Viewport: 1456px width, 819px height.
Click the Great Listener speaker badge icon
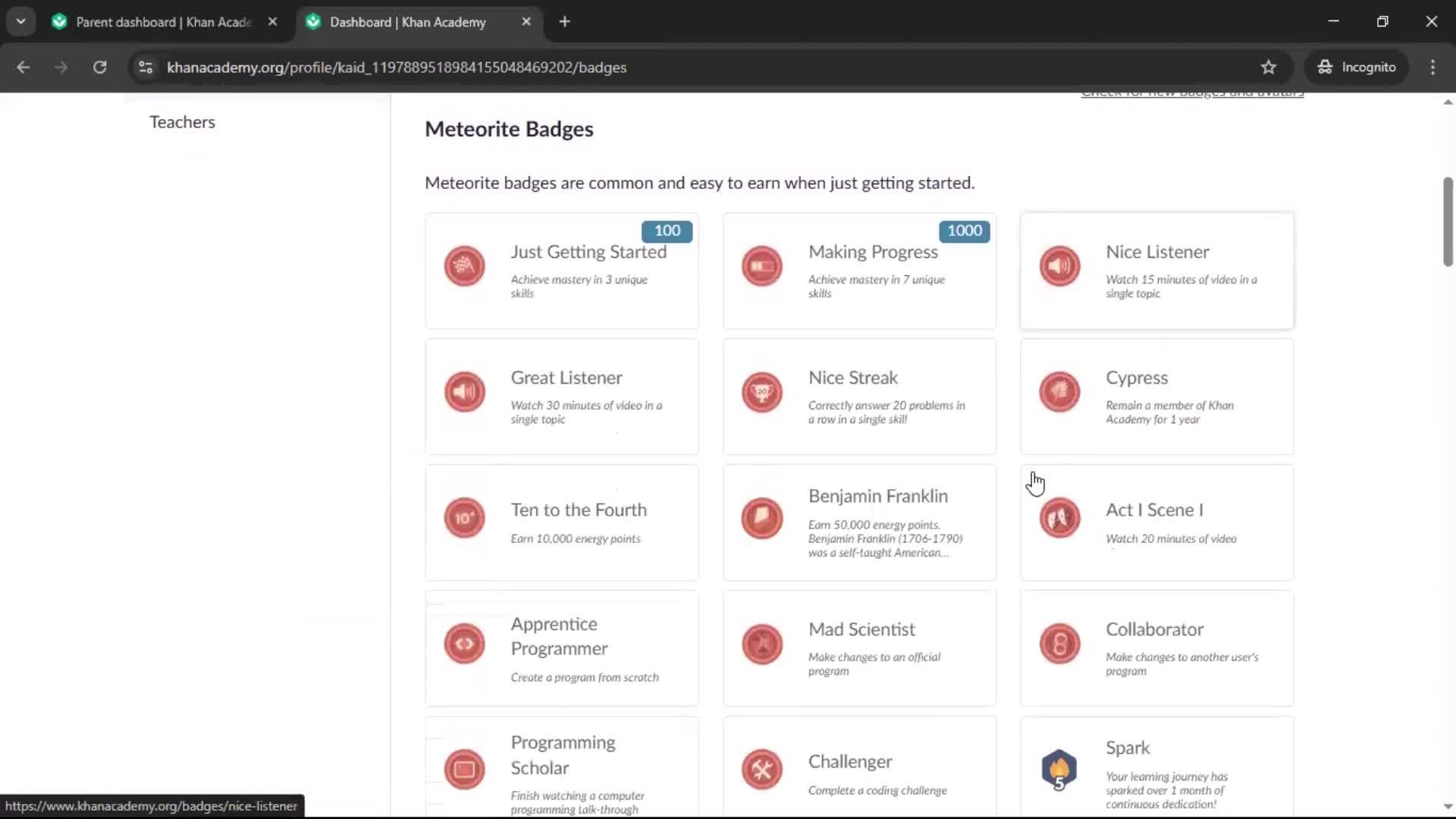(x=464, y=392)
